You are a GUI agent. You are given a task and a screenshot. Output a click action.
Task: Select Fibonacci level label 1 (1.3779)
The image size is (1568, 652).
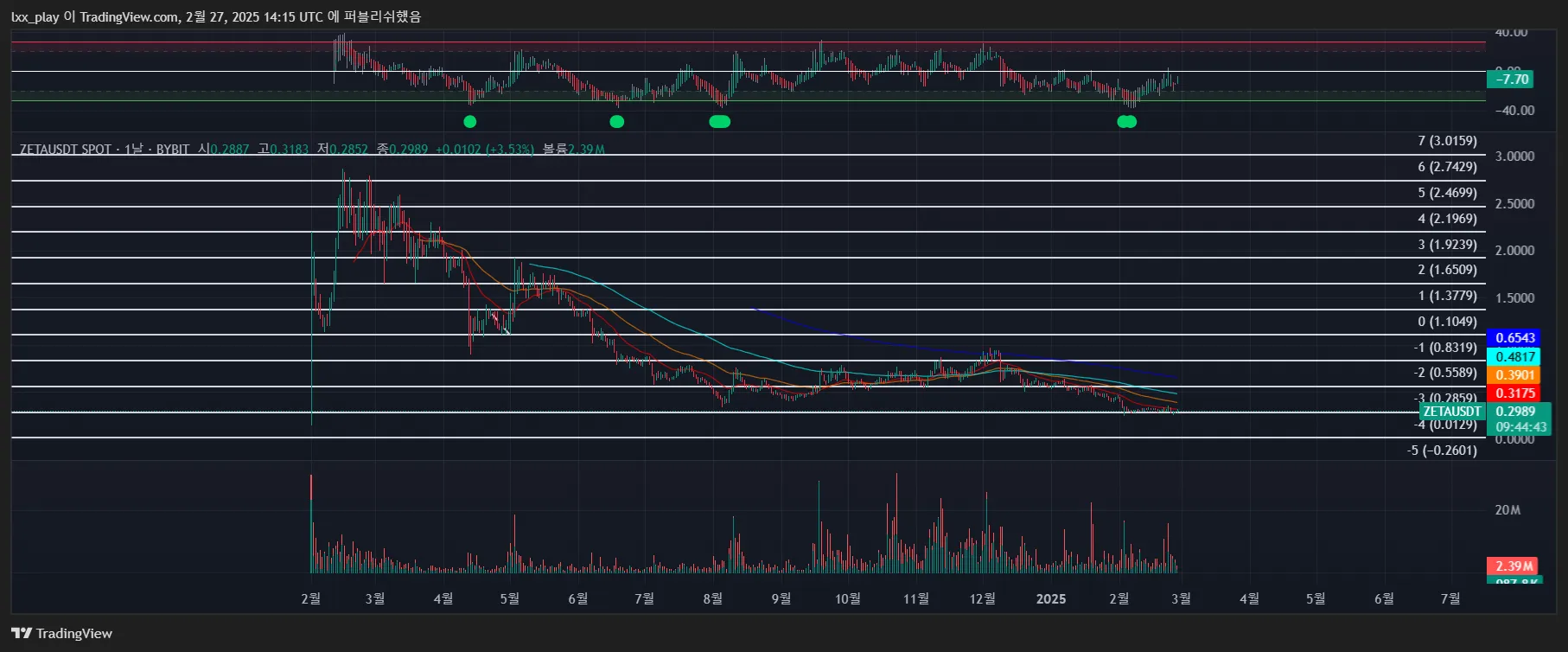click(1447, 296)
